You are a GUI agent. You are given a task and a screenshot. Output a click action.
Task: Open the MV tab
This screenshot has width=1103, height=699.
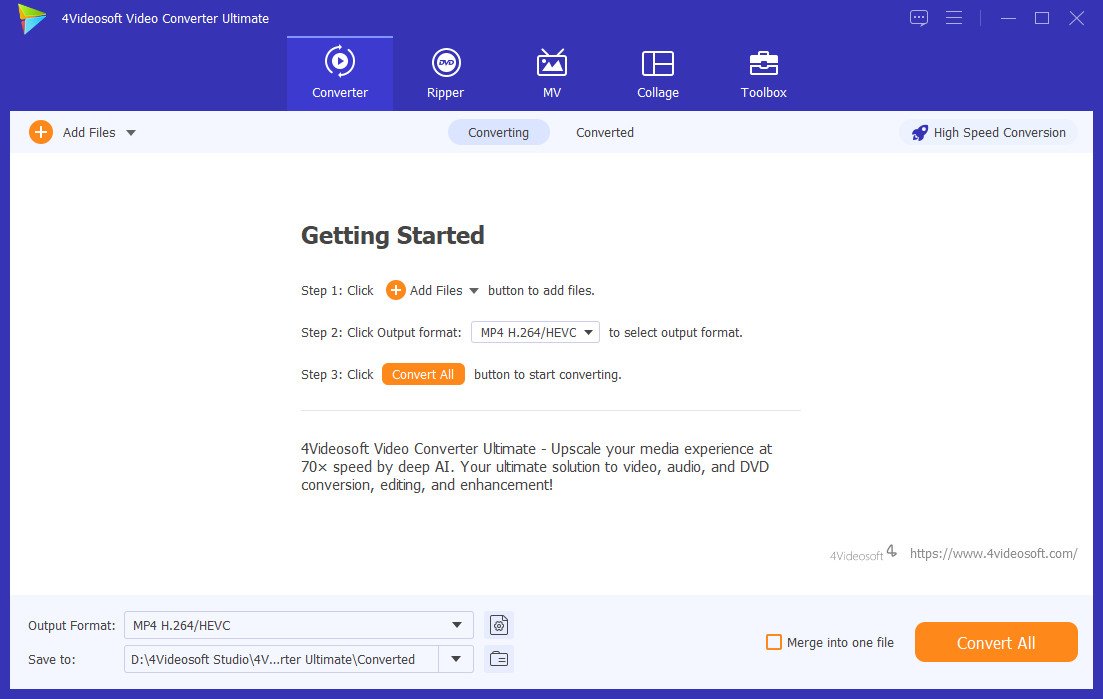tap(552, 73)
